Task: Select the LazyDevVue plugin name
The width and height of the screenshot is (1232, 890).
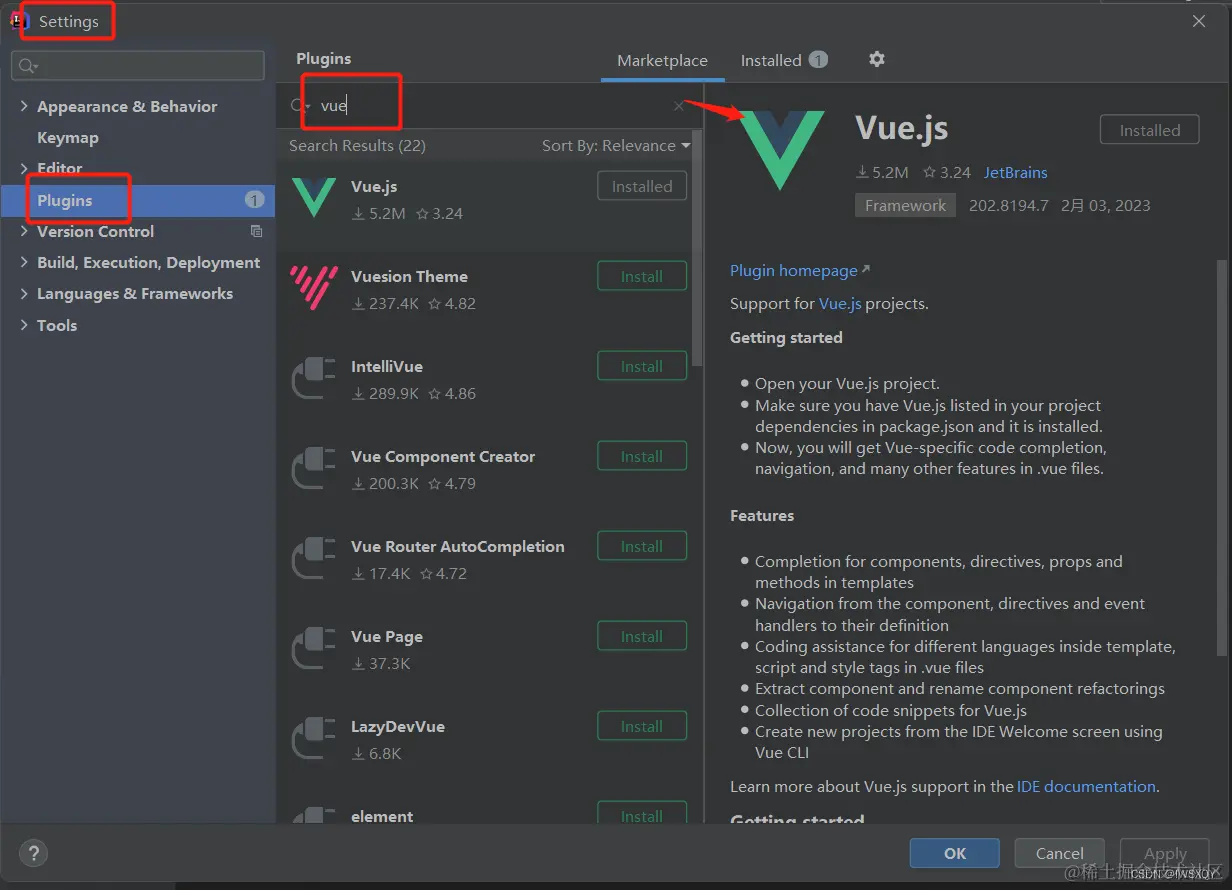Action: (398, 726)
